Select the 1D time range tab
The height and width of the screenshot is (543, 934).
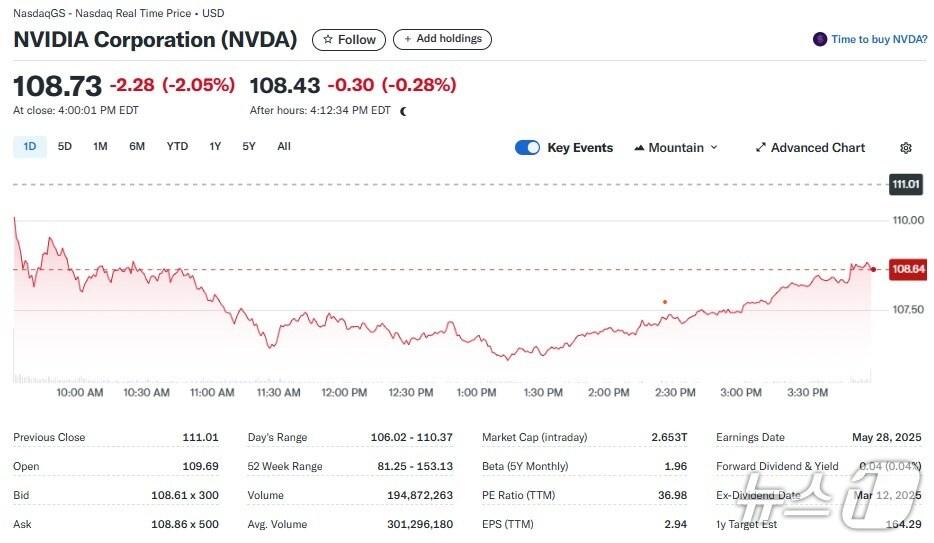point(30,147)
